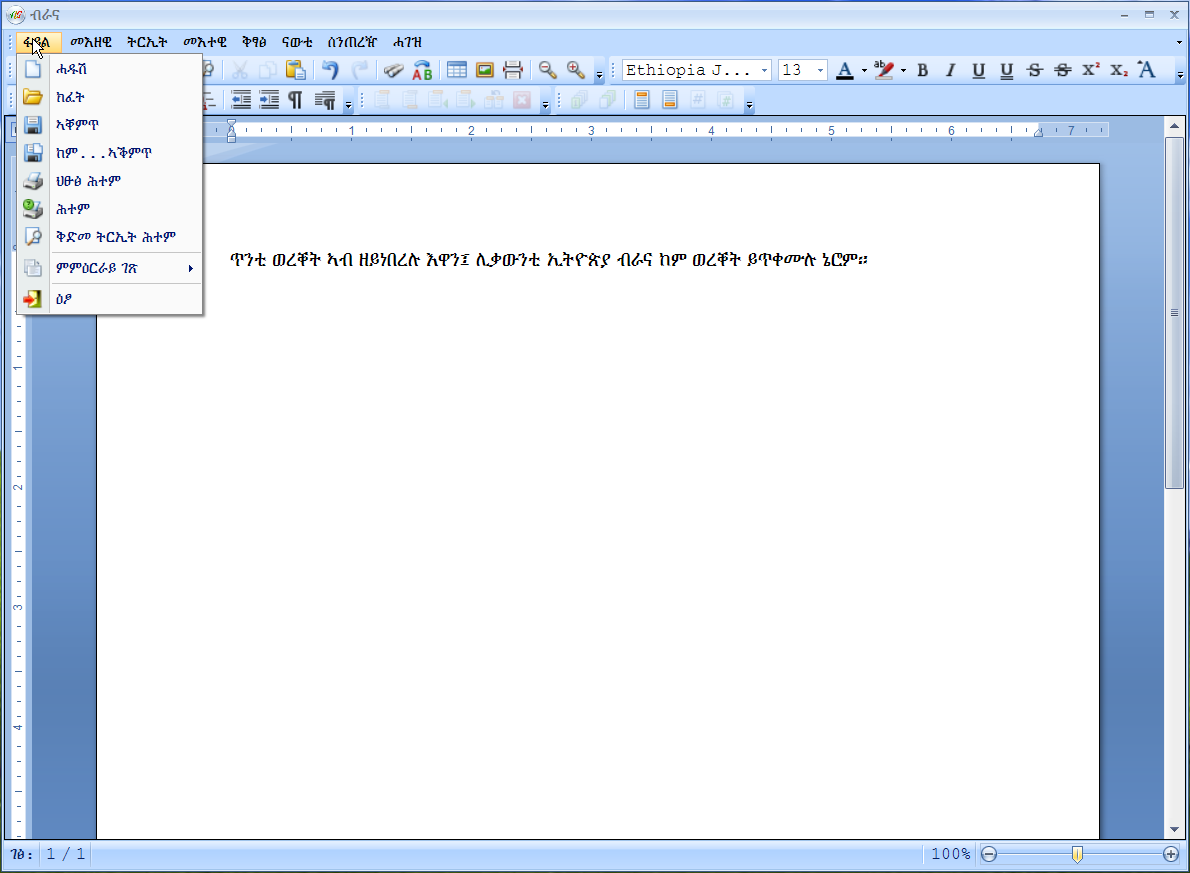Choose ክፈት from the file menu

click(x=110, y=97)
